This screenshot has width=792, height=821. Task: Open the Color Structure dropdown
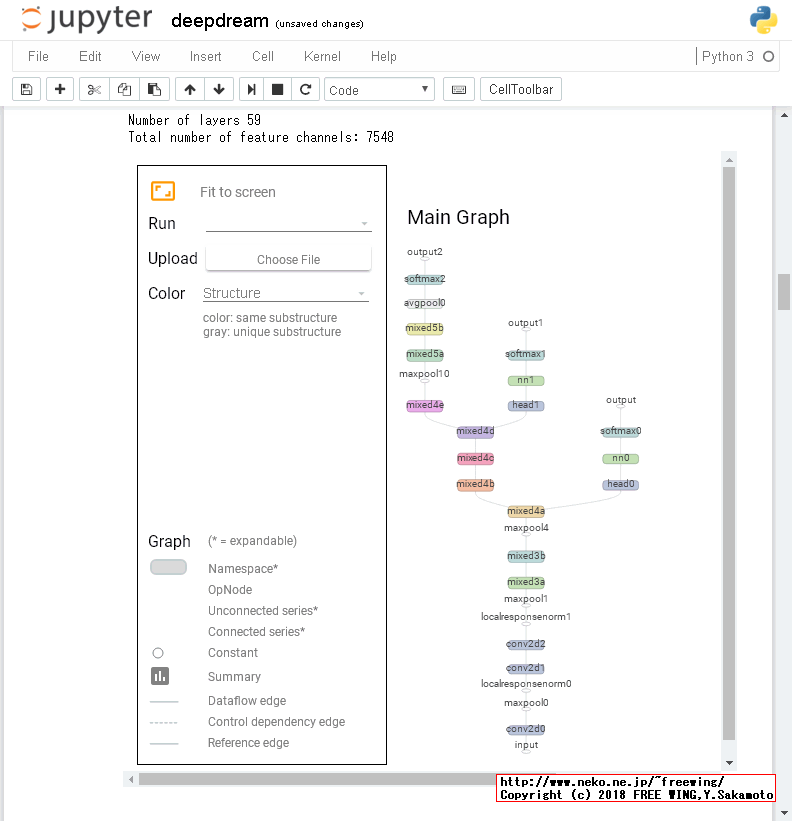tap(286, 293)
